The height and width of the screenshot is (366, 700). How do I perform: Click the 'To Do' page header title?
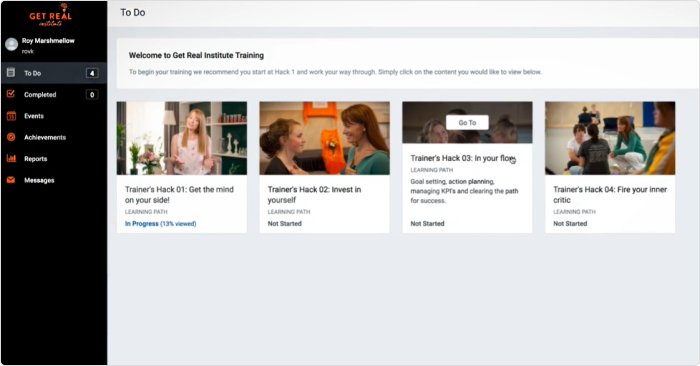point(133,12)
